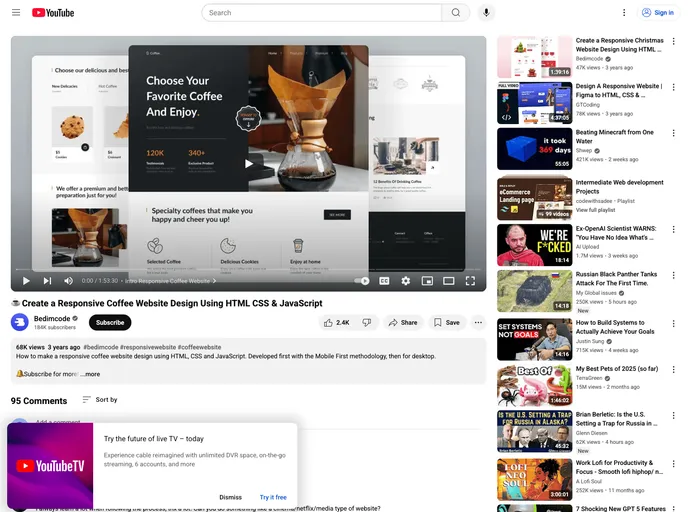Open options for Work Lofi video
The height and width of the screenshot is (512, 688).
[x=674, y=463]
